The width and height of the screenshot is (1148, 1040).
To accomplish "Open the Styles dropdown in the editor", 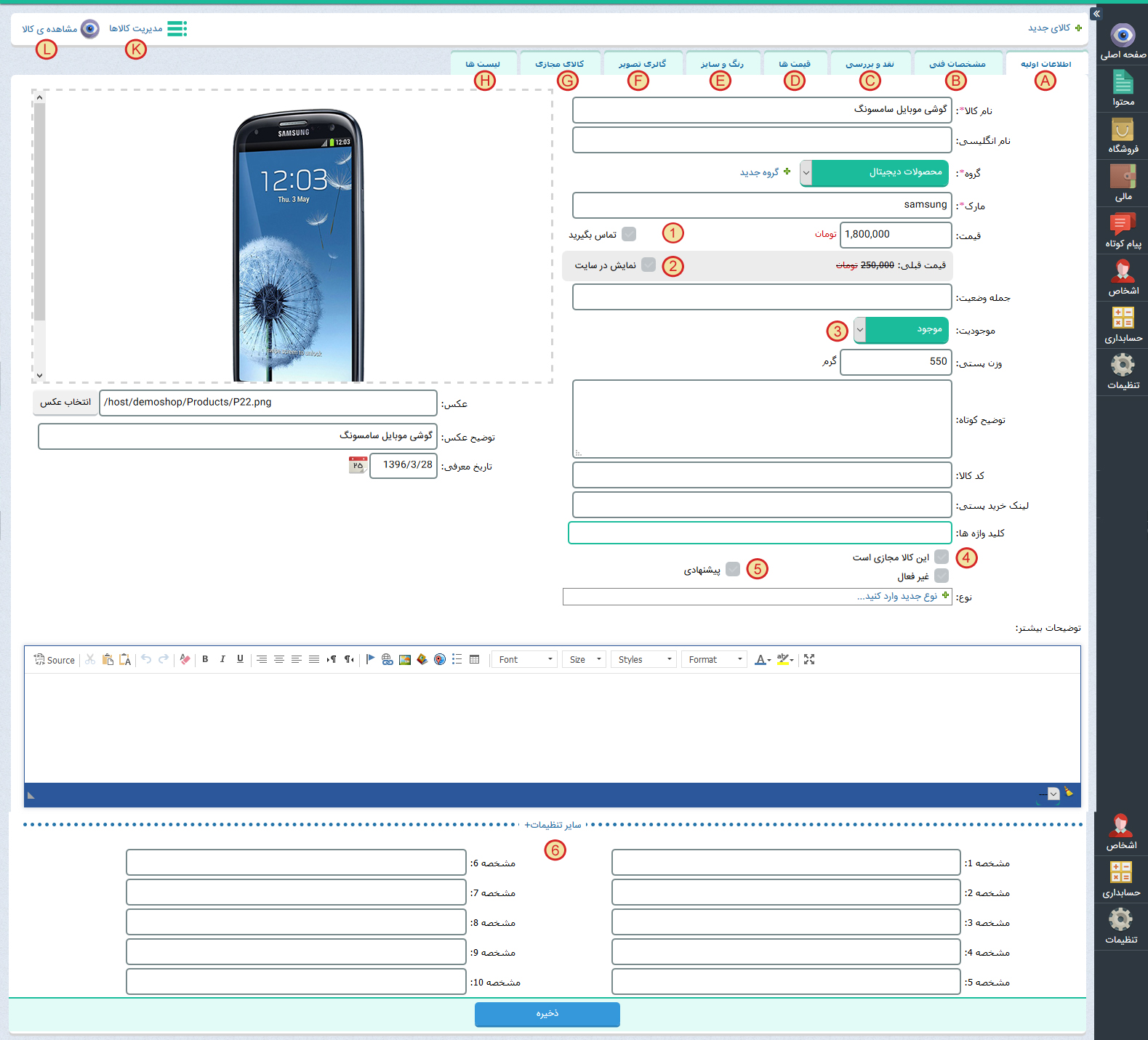I will click(x=643, y=659).
